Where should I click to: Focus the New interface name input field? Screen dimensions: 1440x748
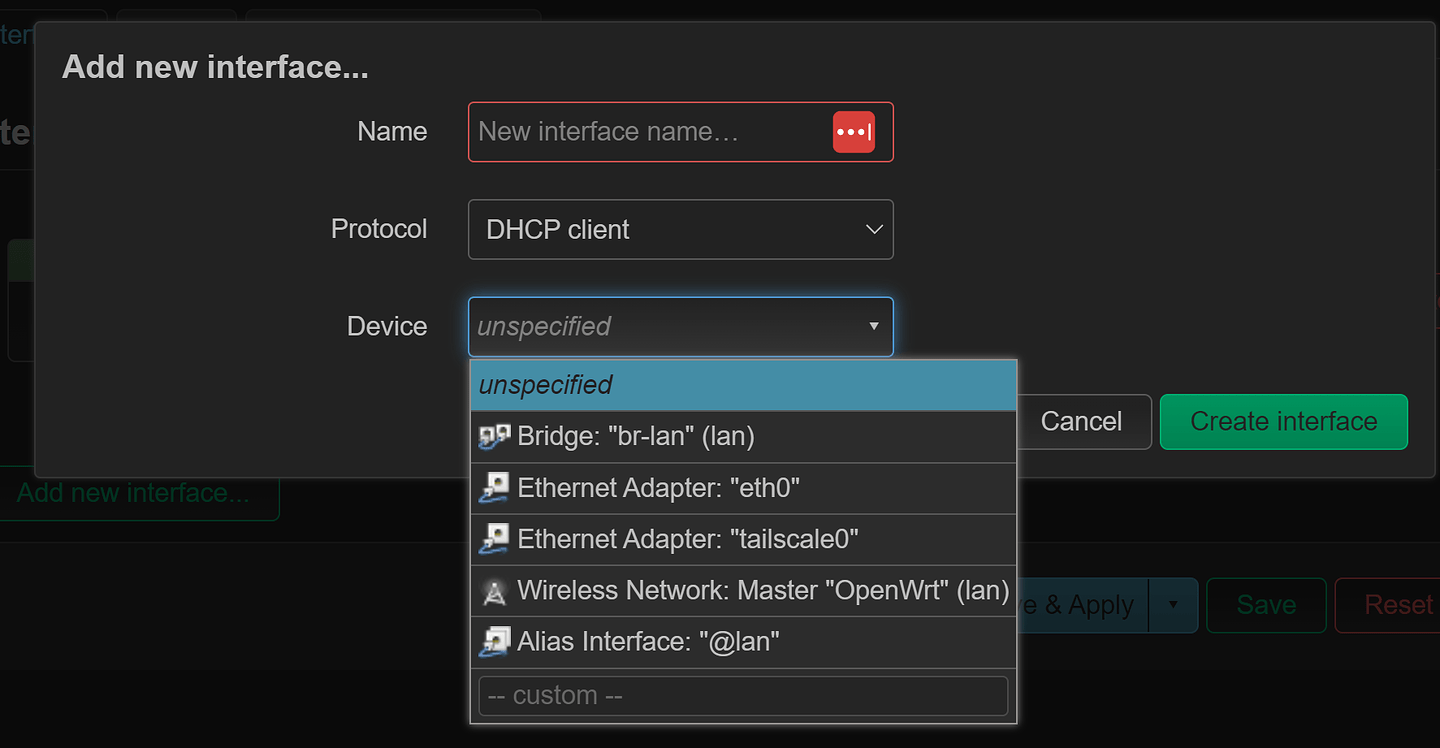(650, 132)
